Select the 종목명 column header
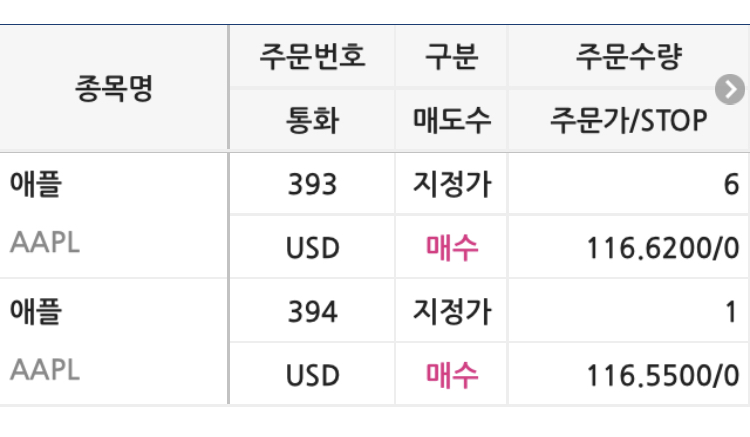The width and height of the screenshot is (750, 437). [x=113, y=90]
